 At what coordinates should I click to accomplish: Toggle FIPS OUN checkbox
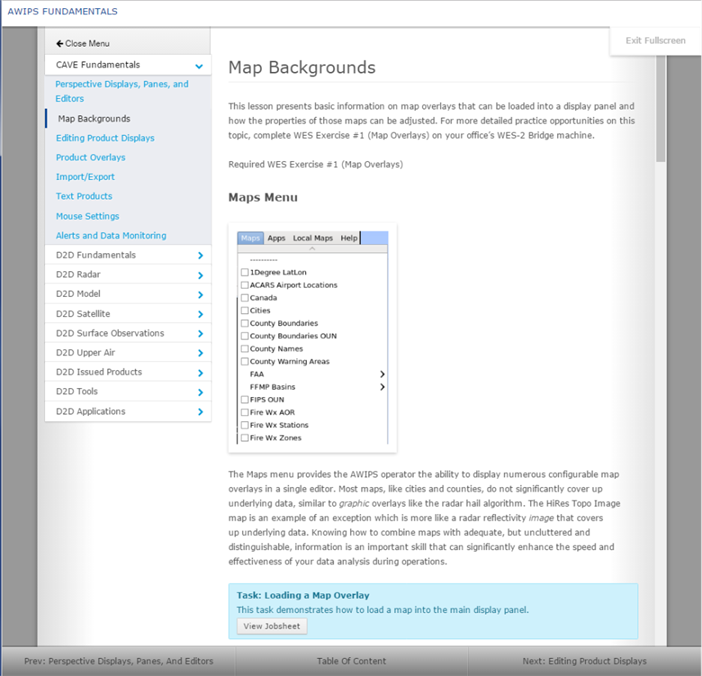244,400
